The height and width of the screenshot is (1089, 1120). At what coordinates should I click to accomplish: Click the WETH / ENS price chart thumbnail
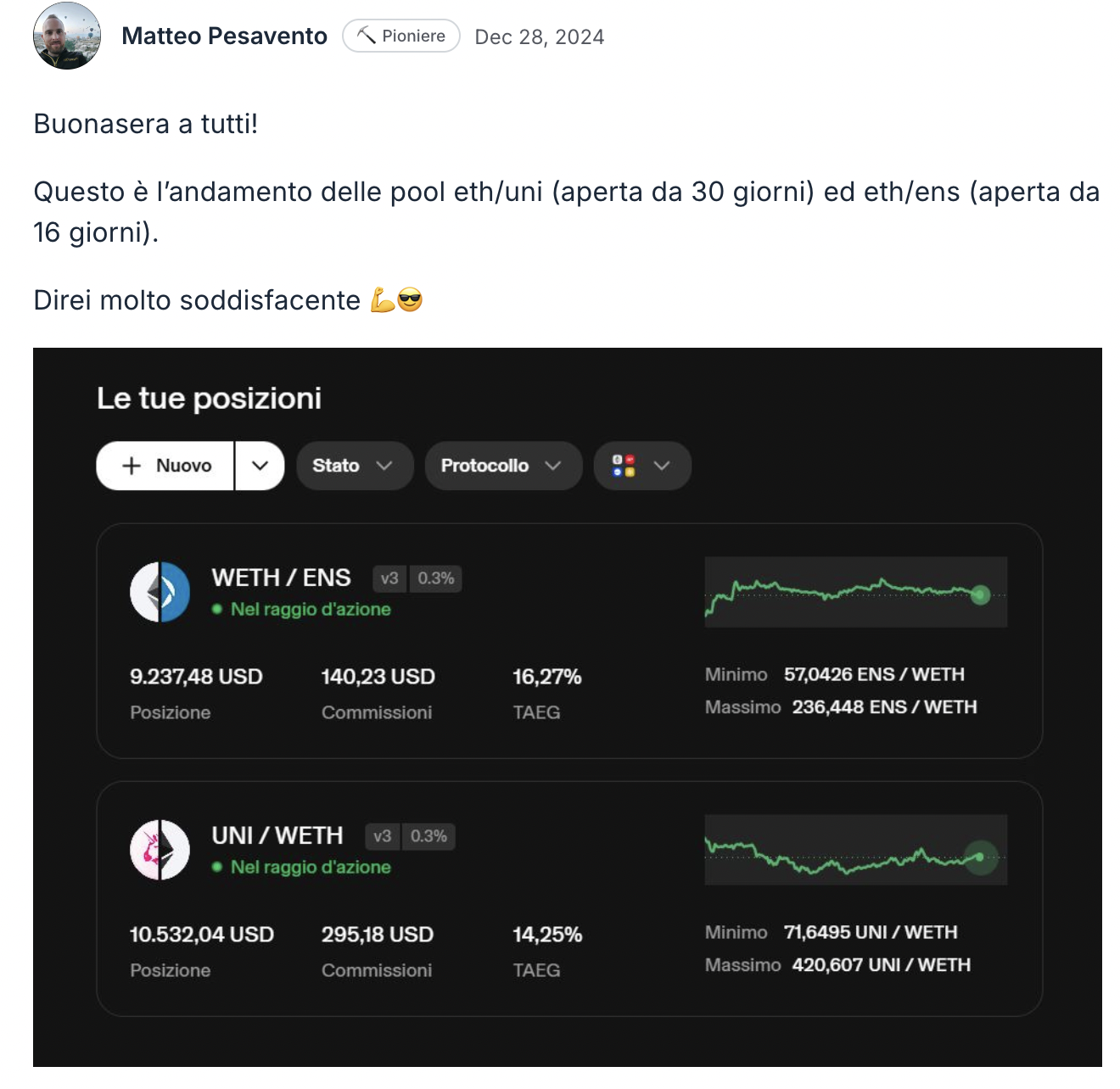855,592
